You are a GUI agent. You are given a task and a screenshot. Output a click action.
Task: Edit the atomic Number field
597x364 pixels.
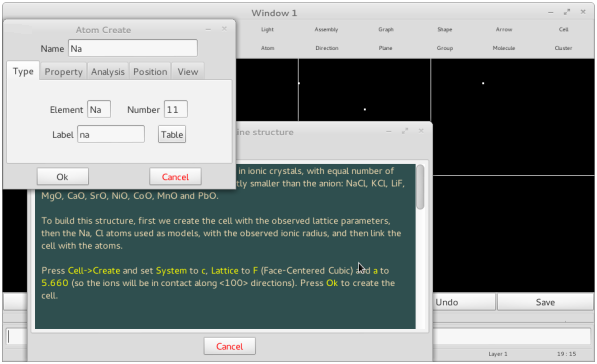pos(176,110)
